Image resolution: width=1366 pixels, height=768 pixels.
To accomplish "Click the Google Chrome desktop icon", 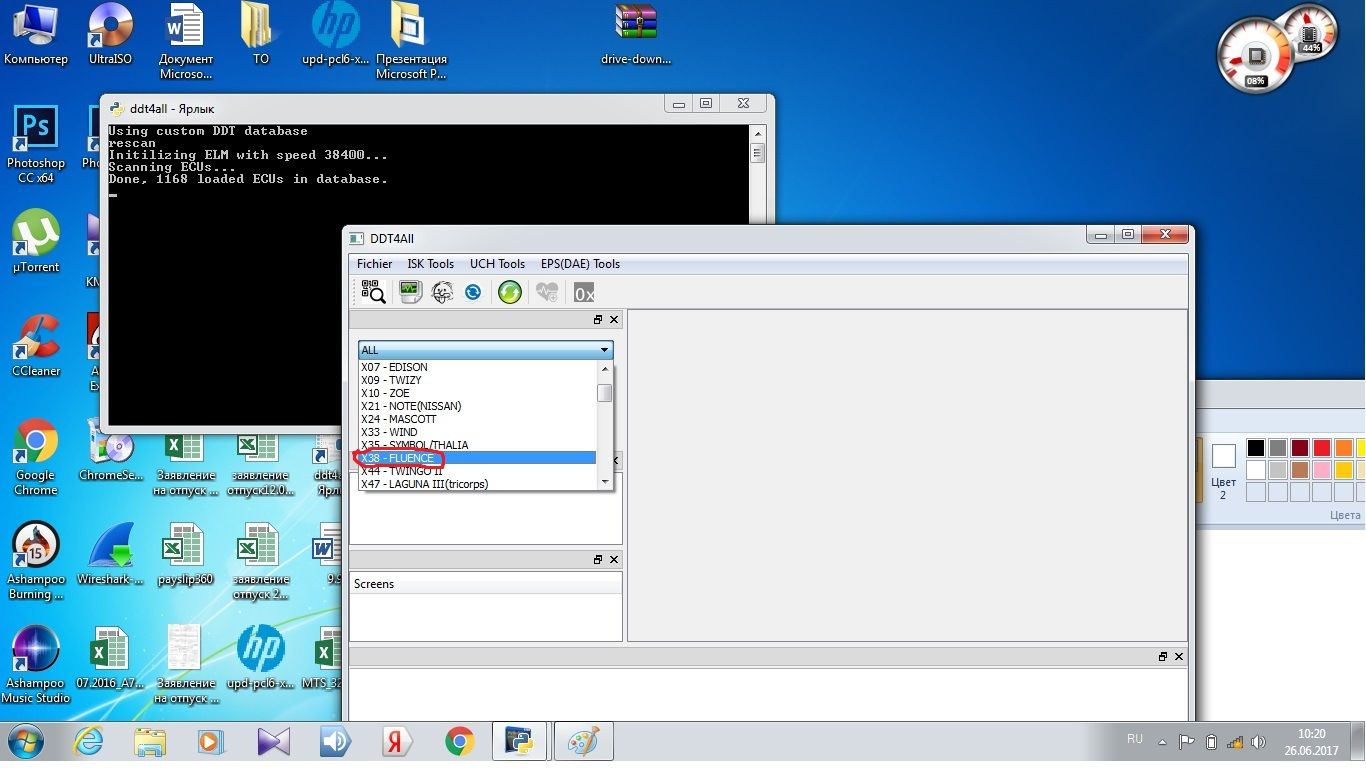I will (35, 456).
